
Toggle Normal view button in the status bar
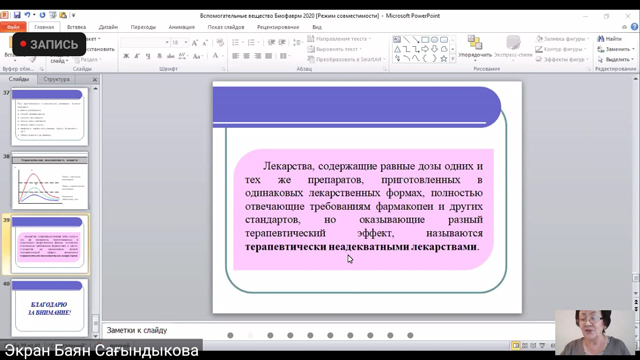point(516,346)
